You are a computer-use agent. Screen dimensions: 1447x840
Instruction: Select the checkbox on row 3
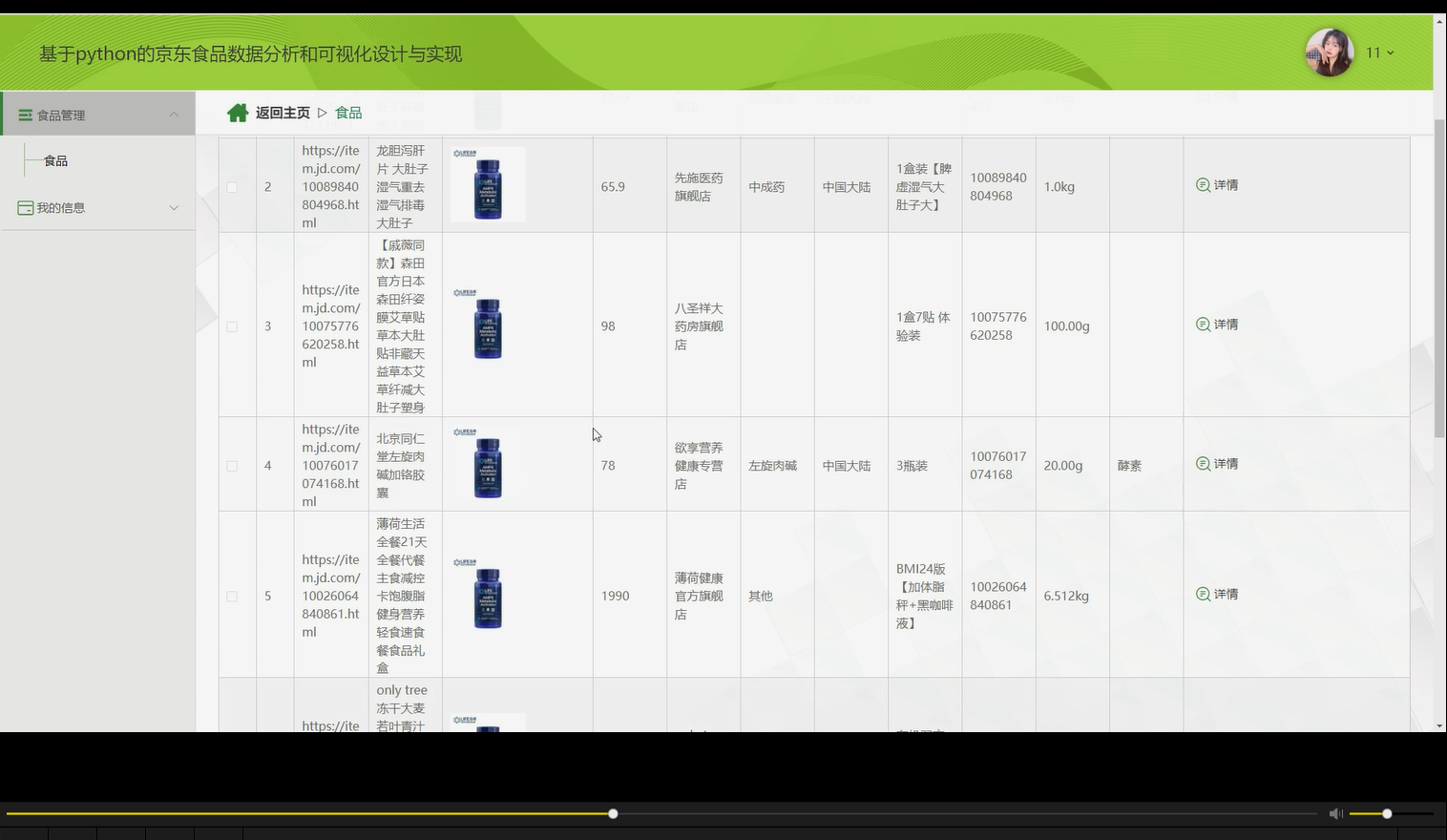[231, 325]
